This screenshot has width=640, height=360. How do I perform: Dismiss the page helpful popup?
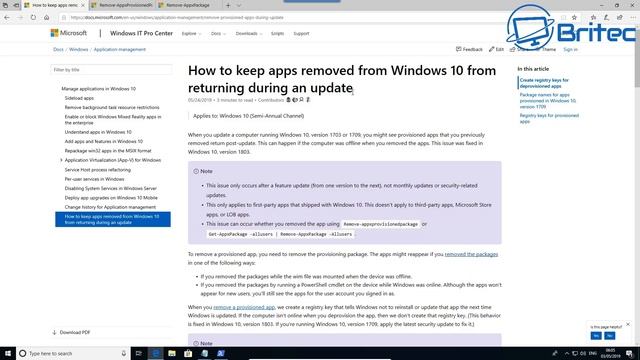628,324
